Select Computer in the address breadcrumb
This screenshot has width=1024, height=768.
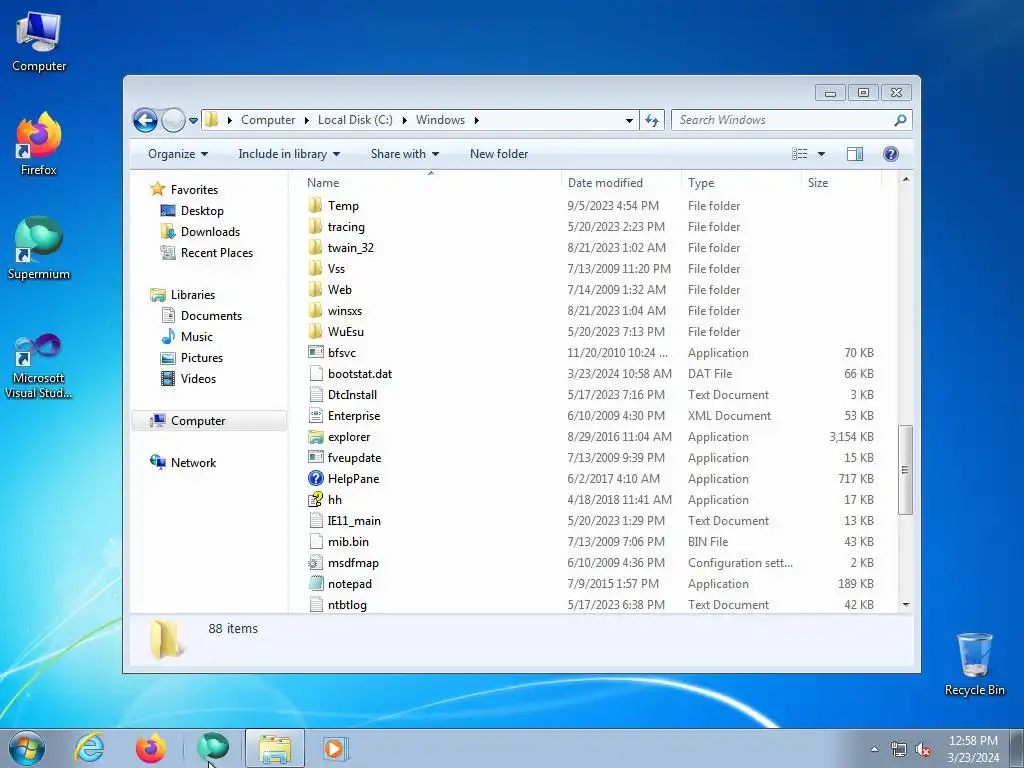(268, 120)
